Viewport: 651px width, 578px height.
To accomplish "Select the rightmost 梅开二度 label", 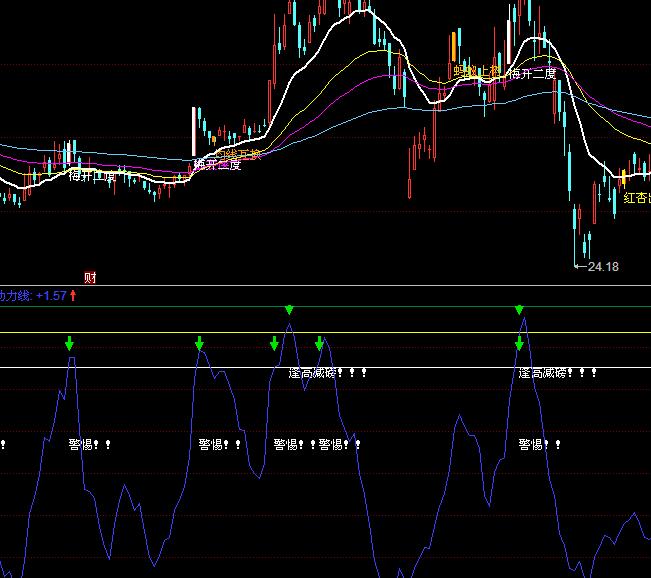I will click(x=532, y=73).
